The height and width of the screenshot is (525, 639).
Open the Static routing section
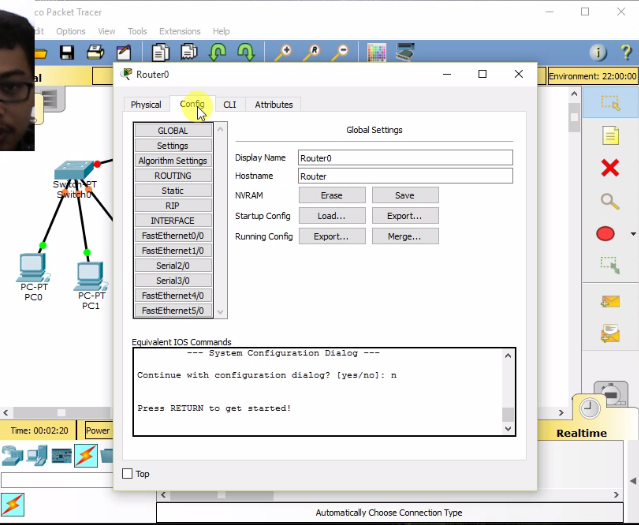173,191
